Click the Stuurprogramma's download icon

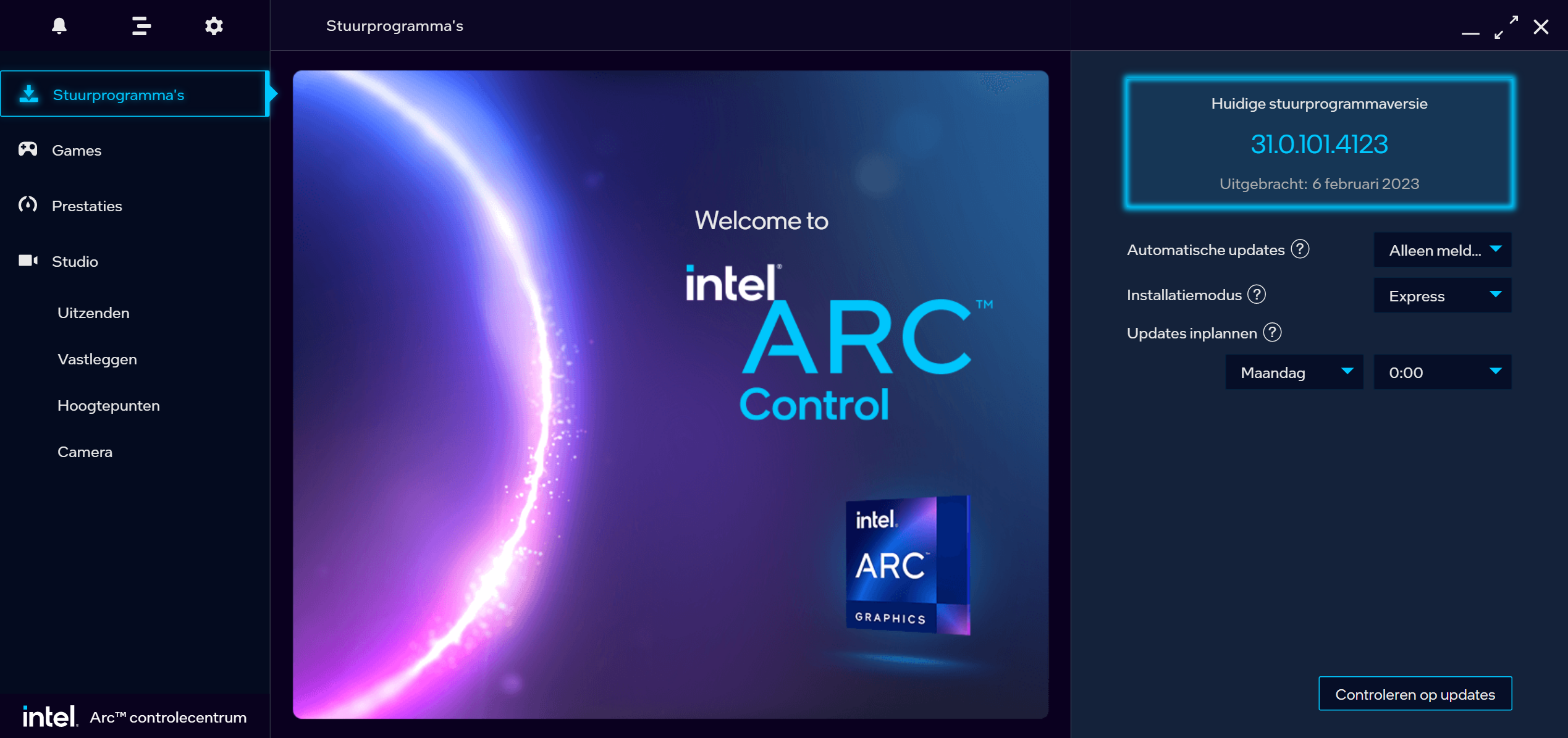[x=28, y=94]
